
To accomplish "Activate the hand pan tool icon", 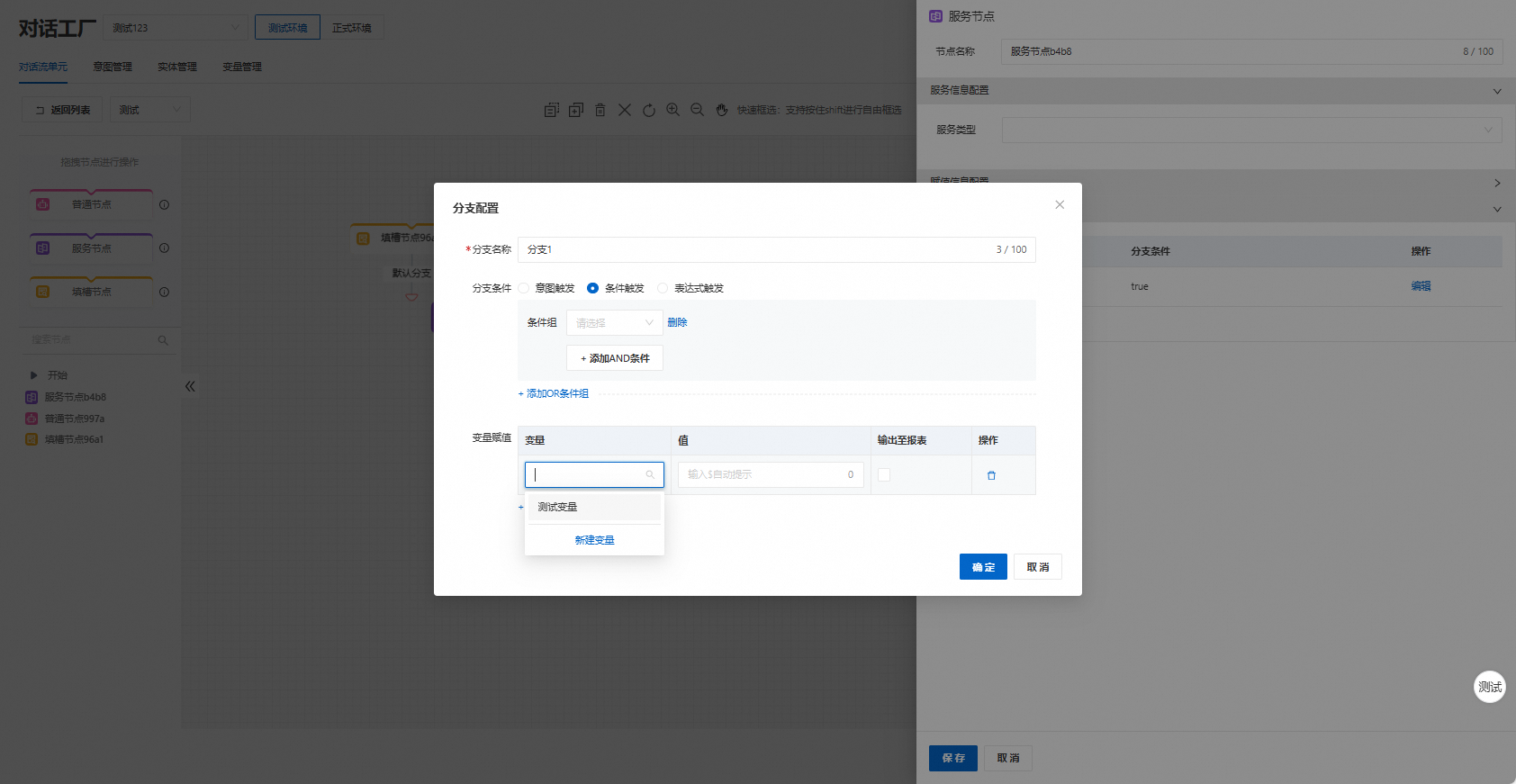I will [721, 110].
